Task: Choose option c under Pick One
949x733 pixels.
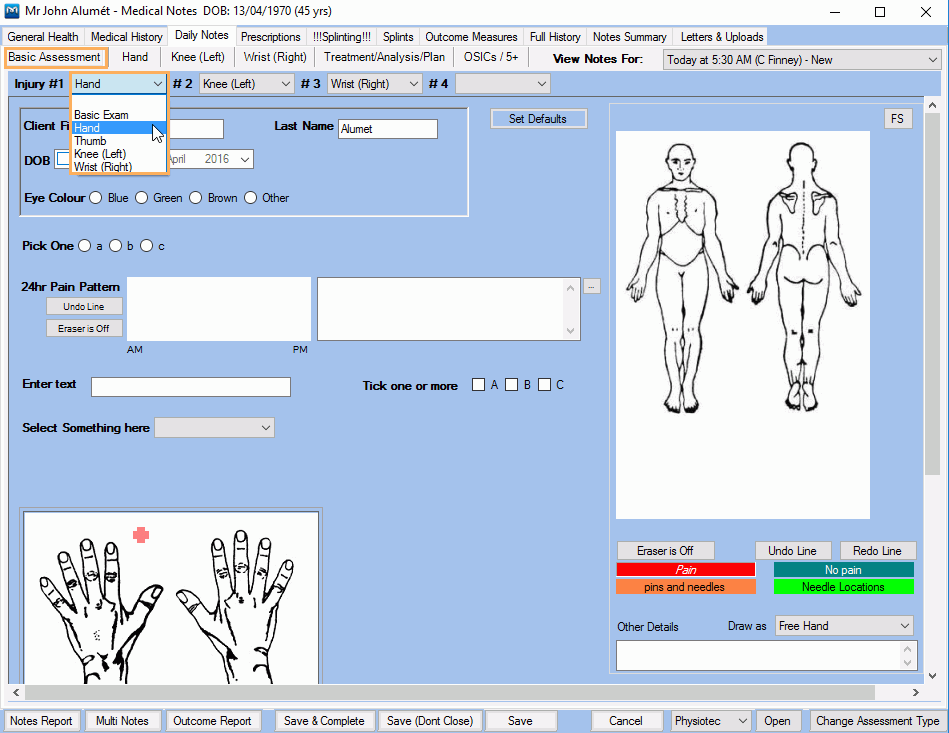Action: (x=146, y=246)
